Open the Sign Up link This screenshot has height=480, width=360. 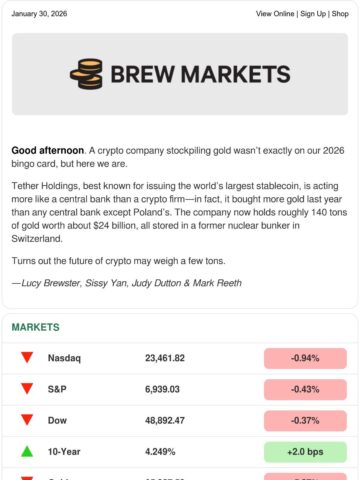click(x=313, y=14)
